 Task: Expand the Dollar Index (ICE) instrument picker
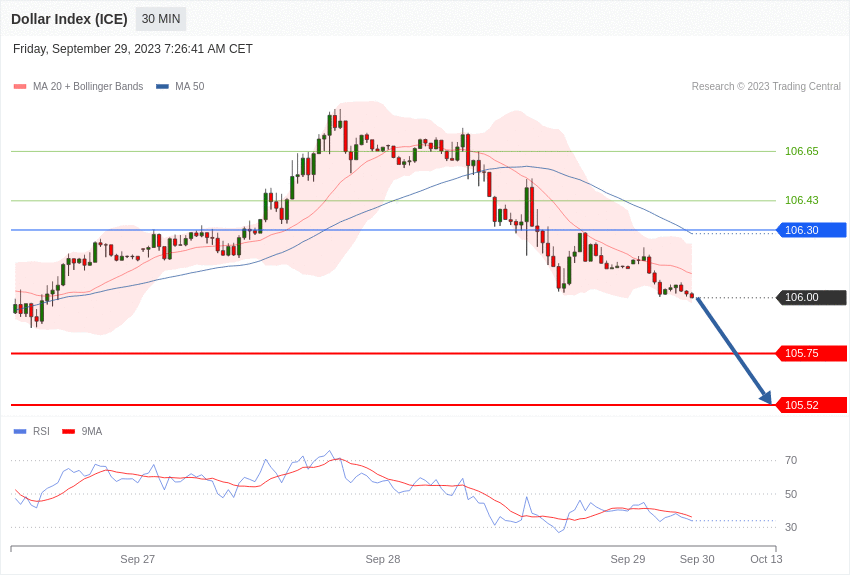[68, 18]
